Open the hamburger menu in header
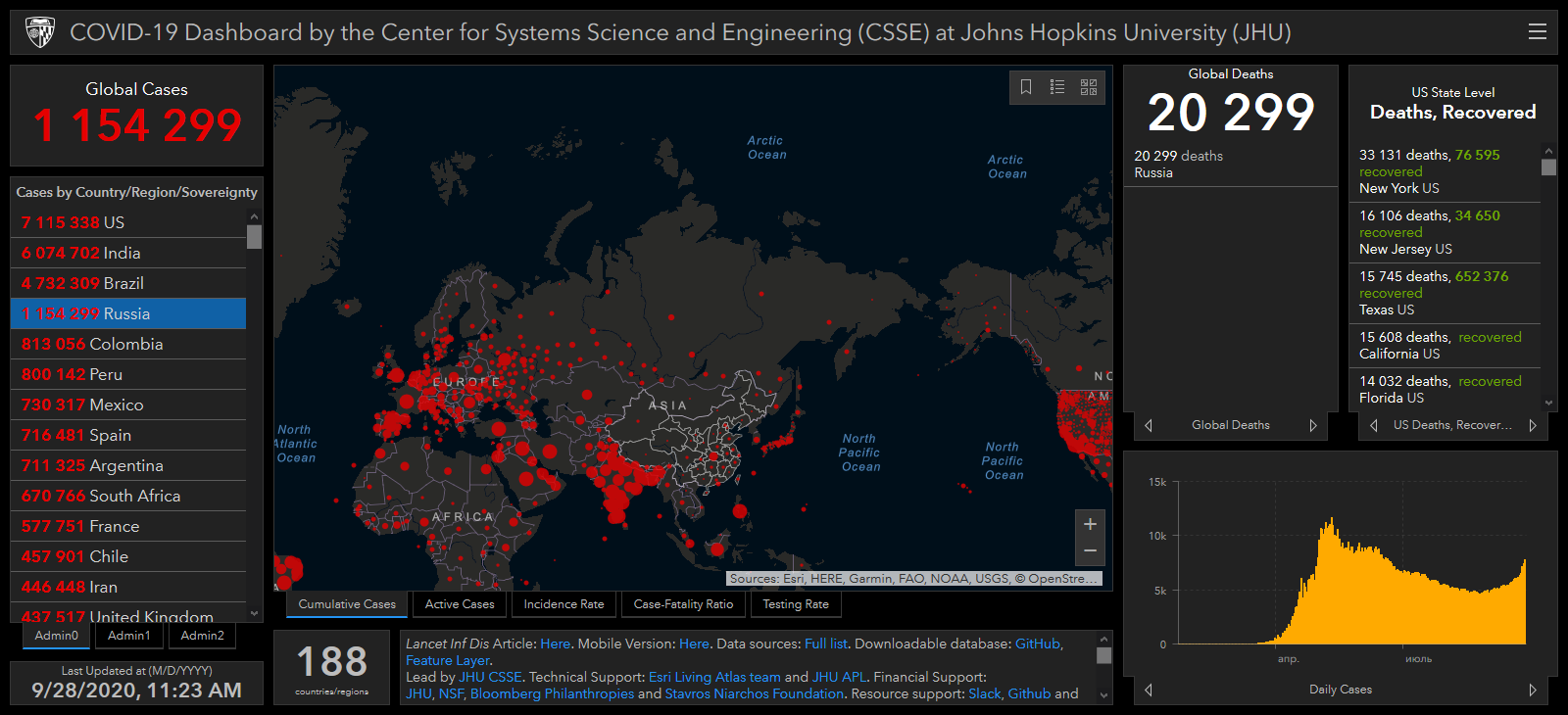This screenshot has height=715, width=1568. point(1537,31)
